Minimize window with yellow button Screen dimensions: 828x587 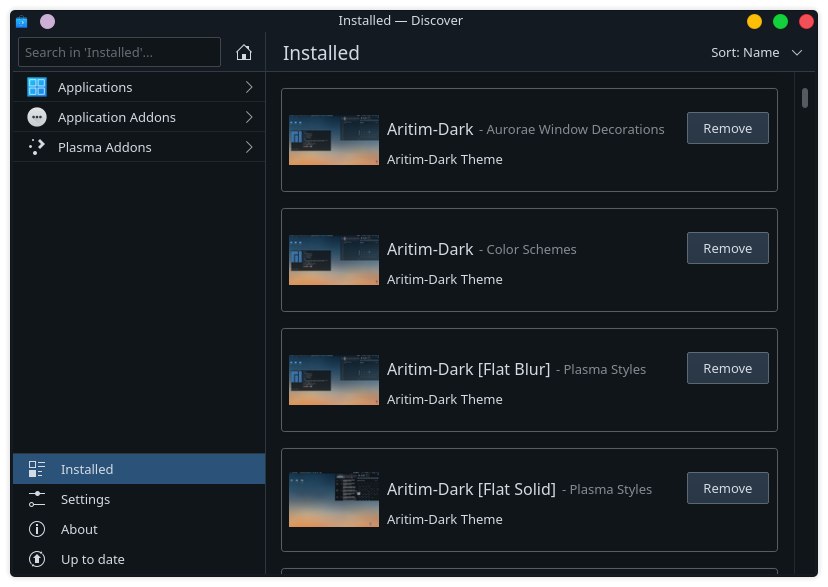coord(754,22)
